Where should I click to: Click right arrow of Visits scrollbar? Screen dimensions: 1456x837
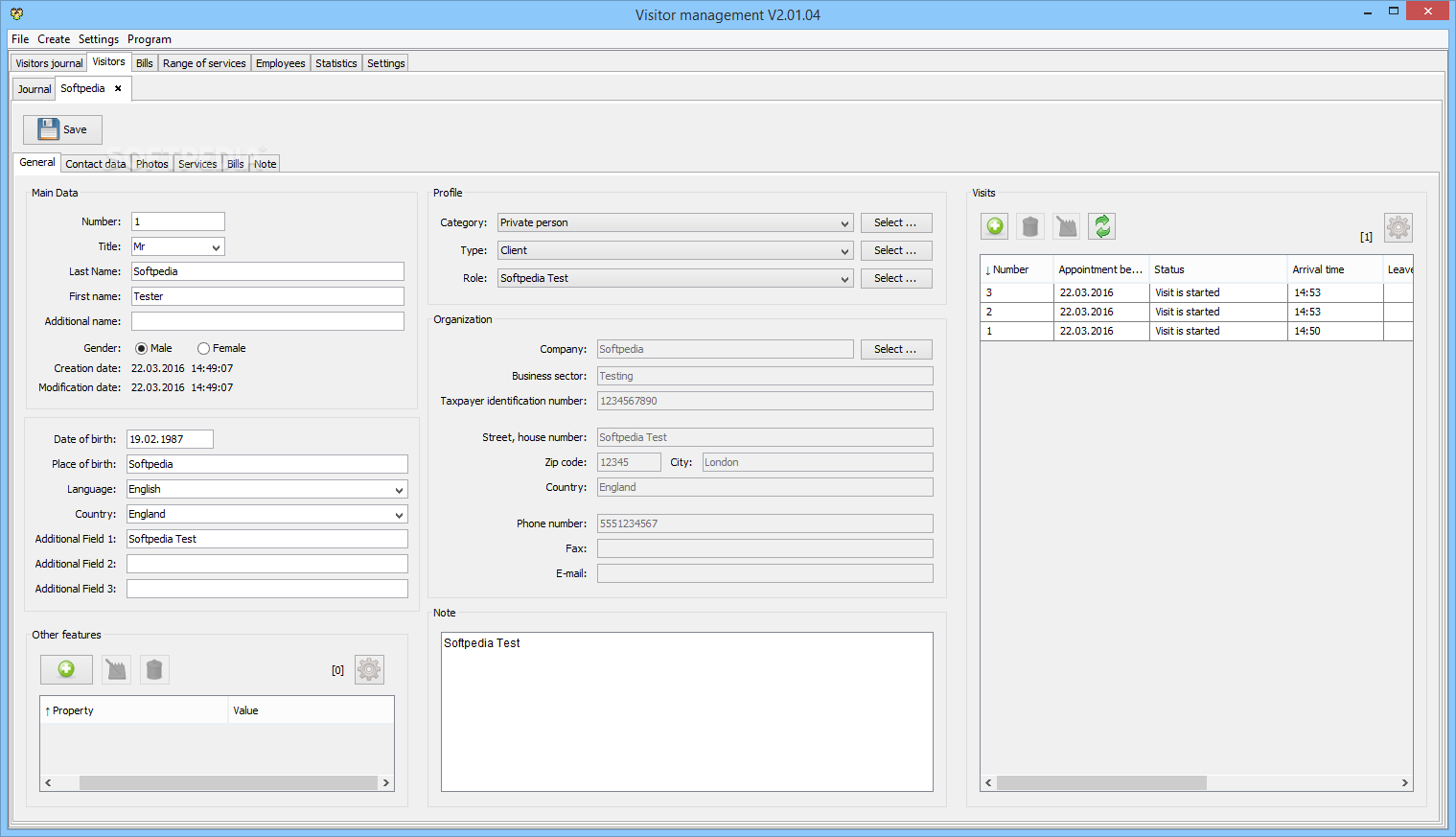click(1404, 783)
